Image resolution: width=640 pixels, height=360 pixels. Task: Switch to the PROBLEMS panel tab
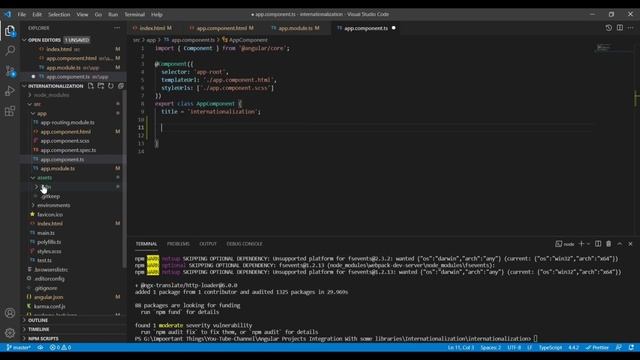tap(178, 244)
